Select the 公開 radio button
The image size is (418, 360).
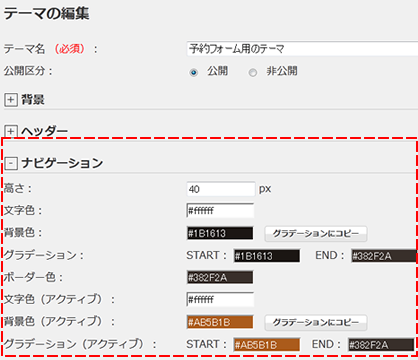click(194, 72)
